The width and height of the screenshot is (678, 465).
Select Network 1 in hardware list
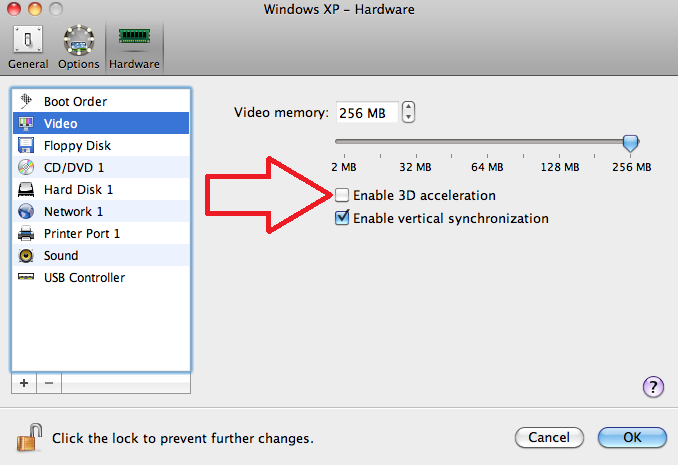tap(101, 212)
